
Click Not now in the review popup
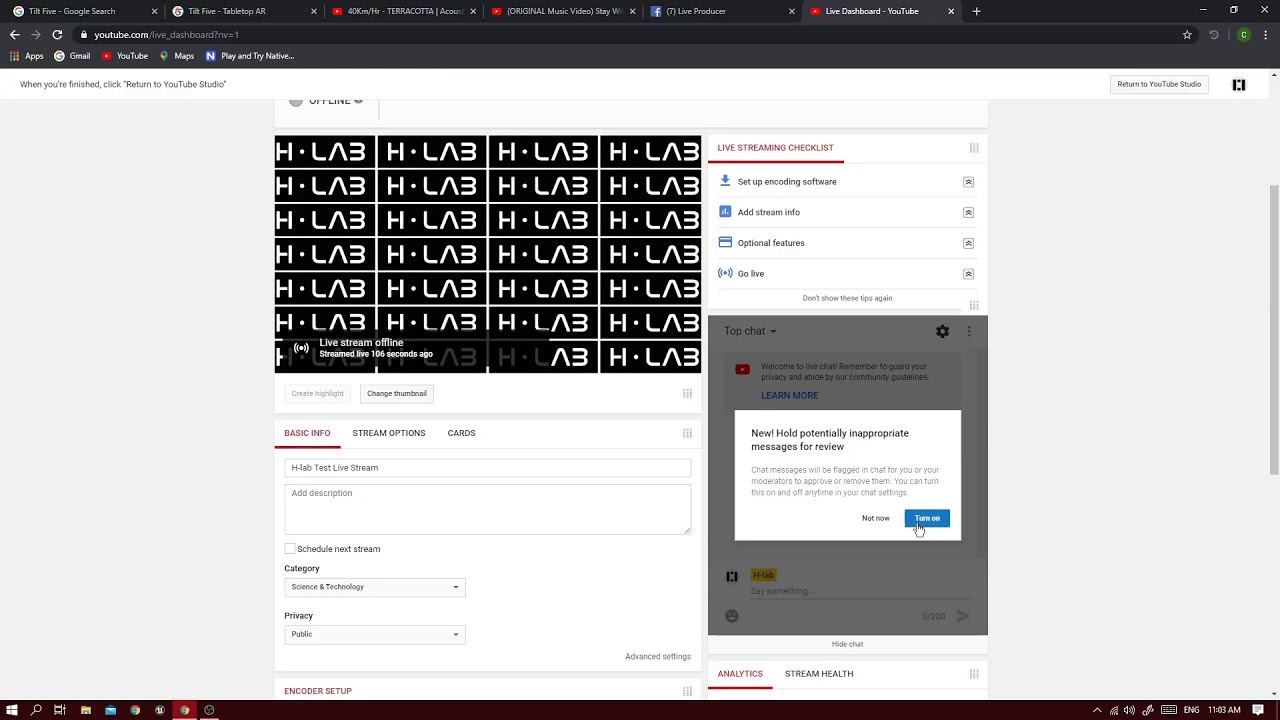click(875, 518)
